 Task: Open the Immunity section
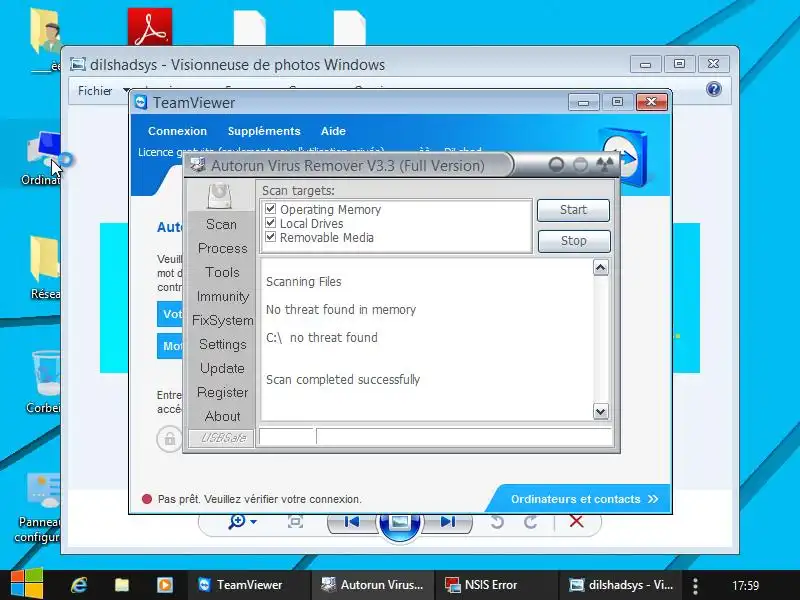[222, 296]
